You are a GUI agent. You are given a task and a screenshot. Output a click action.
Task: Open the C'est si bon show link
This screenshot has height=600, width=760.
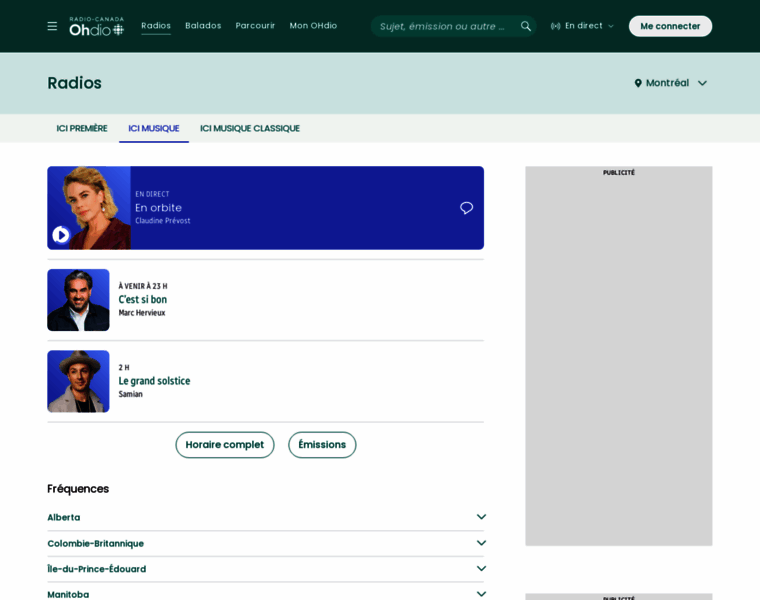click(142, 300)
